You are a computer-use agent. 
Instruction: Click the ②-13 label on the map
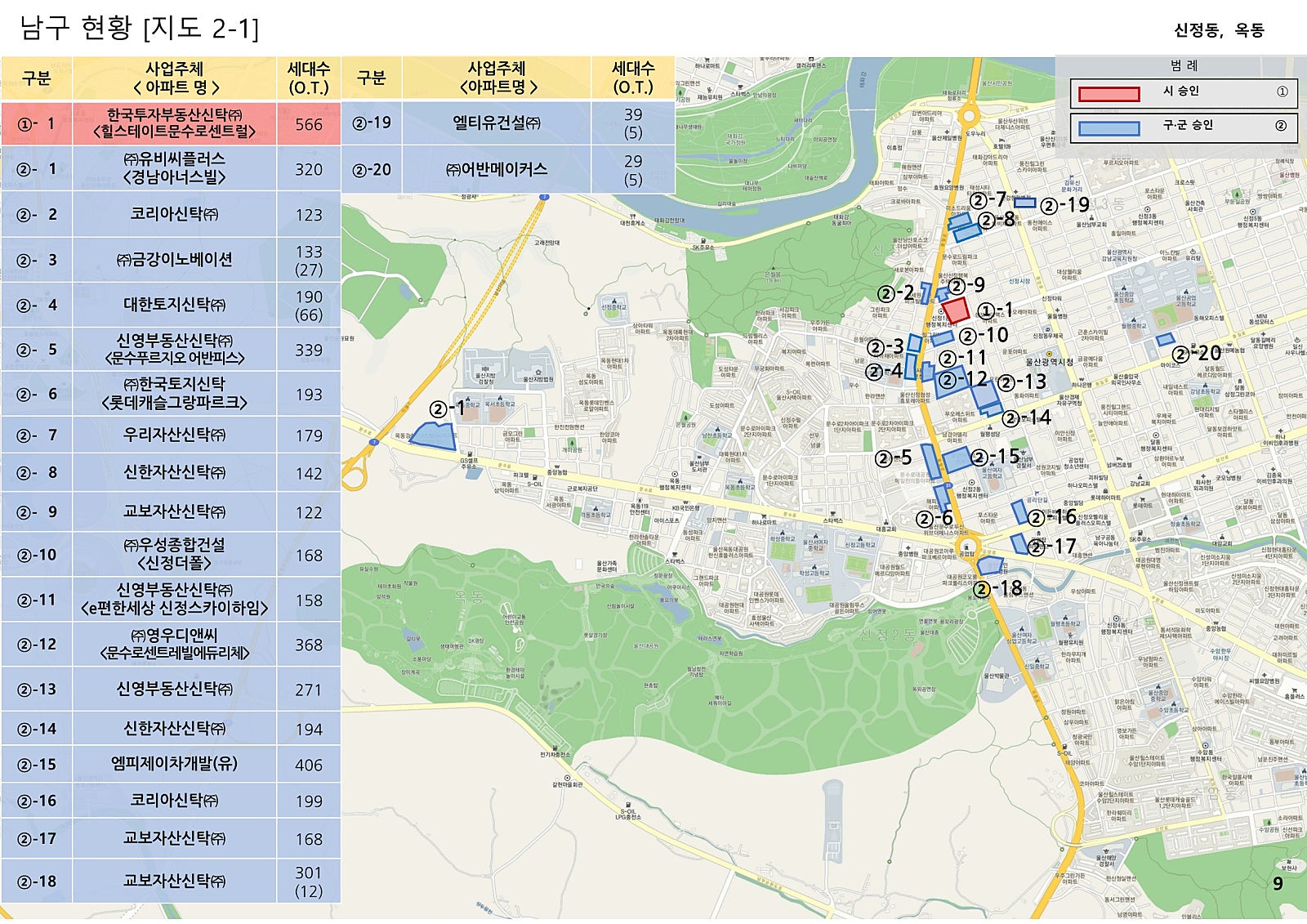click(x=1022, y=382)
